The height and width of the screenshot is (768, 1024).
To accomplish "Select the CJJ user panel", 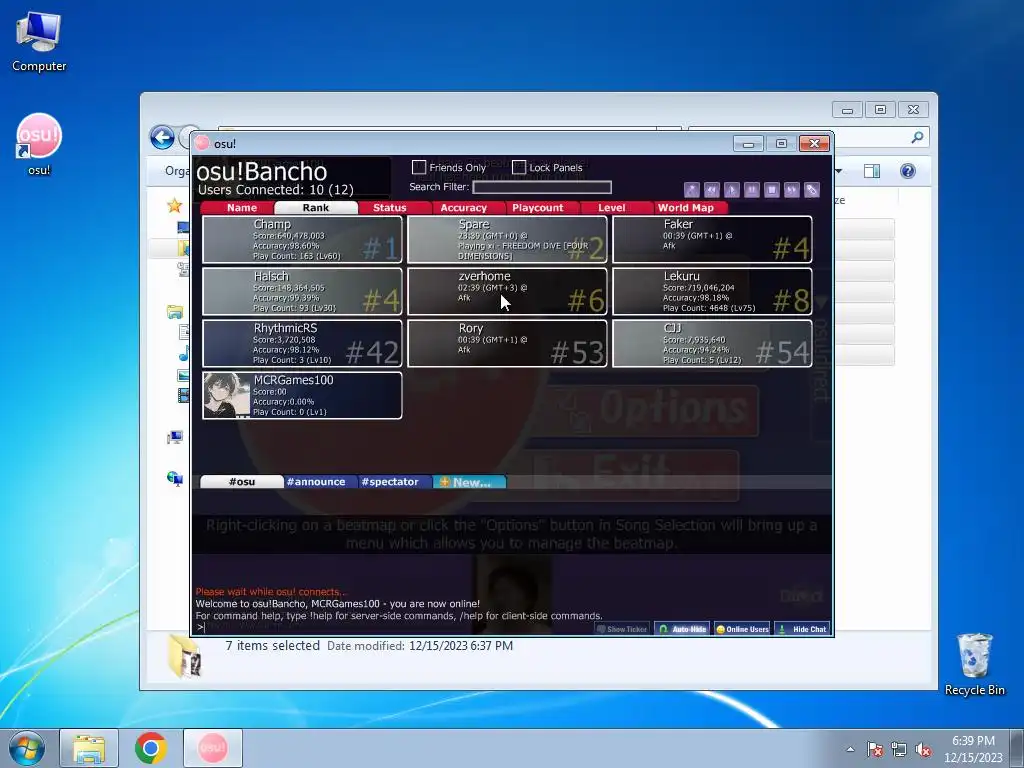I will (712, 344).
